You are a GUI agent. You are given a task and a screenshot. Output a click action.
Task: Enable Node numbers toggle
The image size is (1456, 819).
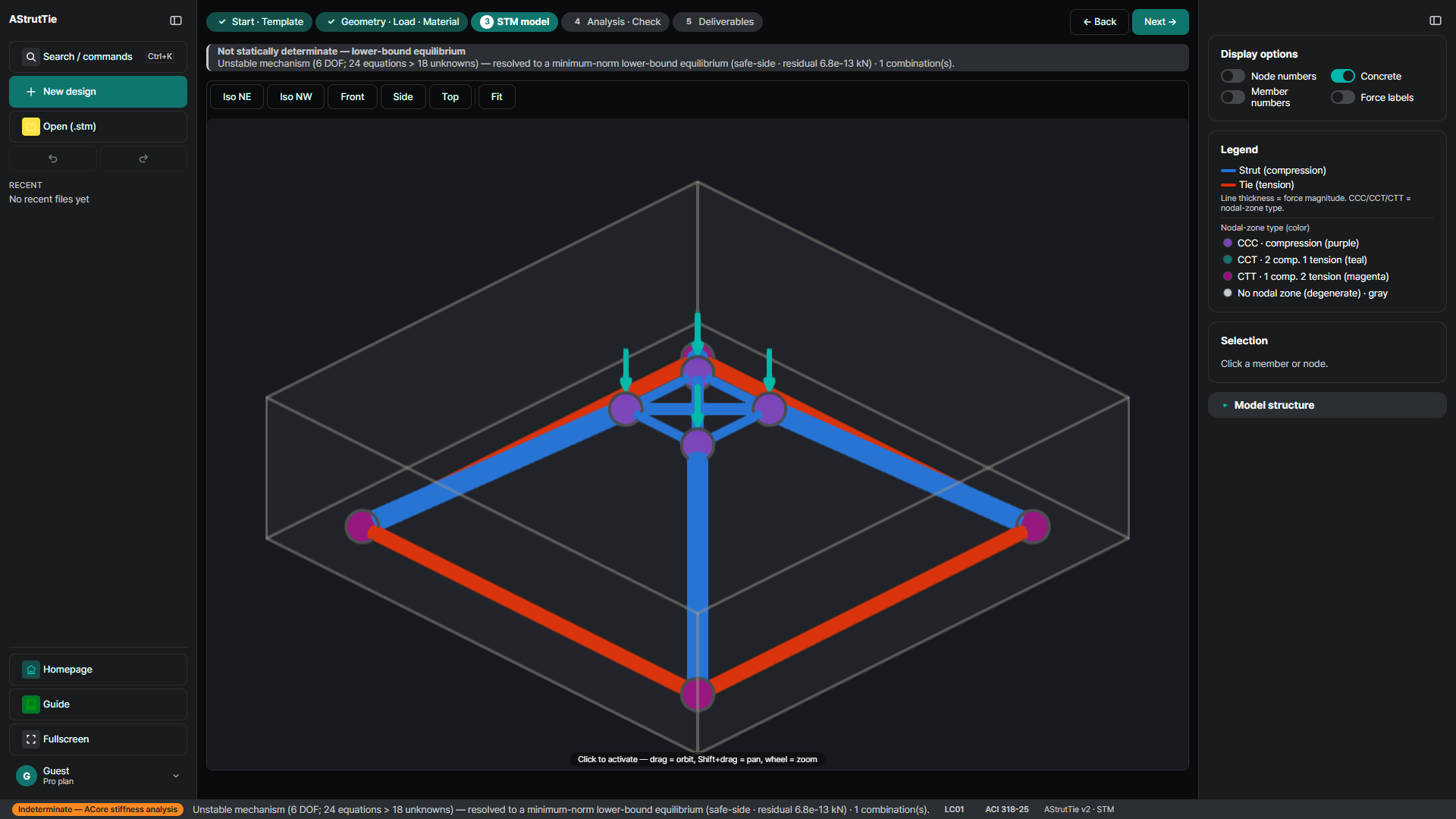tap(1233, 76)
